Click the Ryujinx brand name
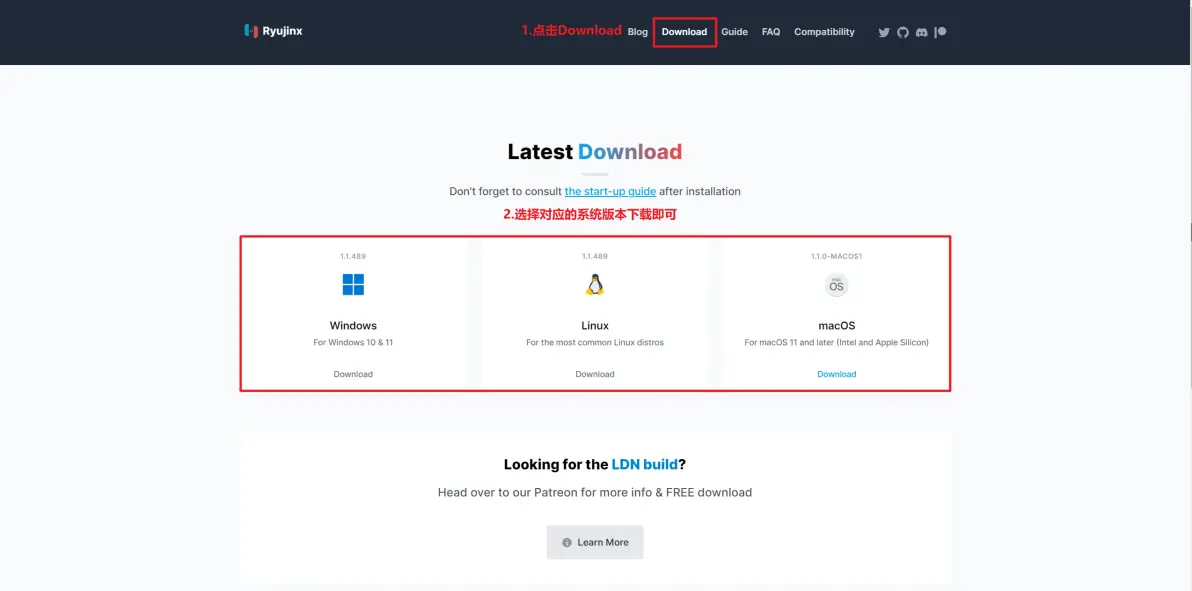Screen dimensions: 1192x591 coord(282,31)
